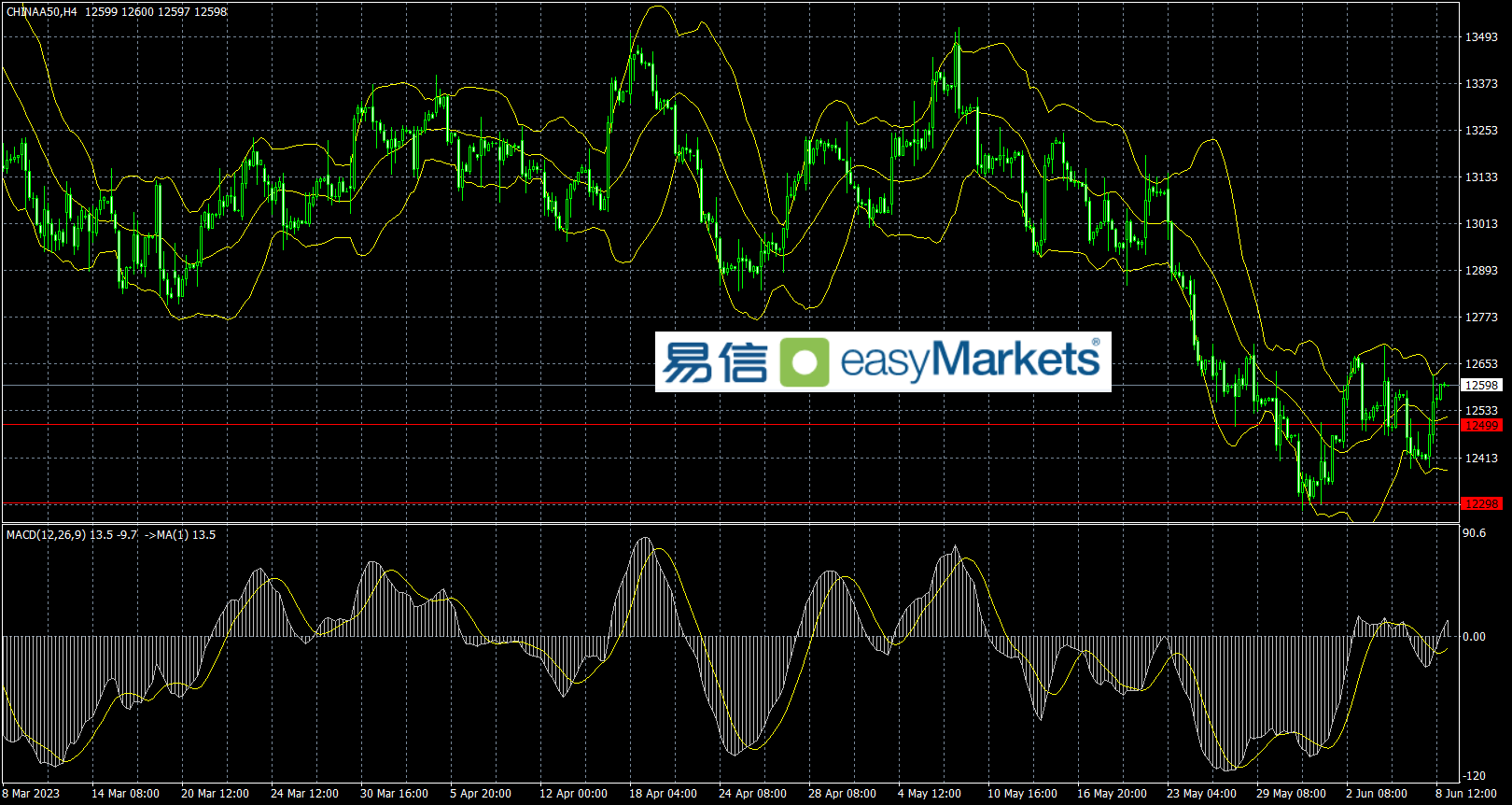Click the 28 Apr 08:00 time label
1512x805 pixels.
click(x=842, y=794)
